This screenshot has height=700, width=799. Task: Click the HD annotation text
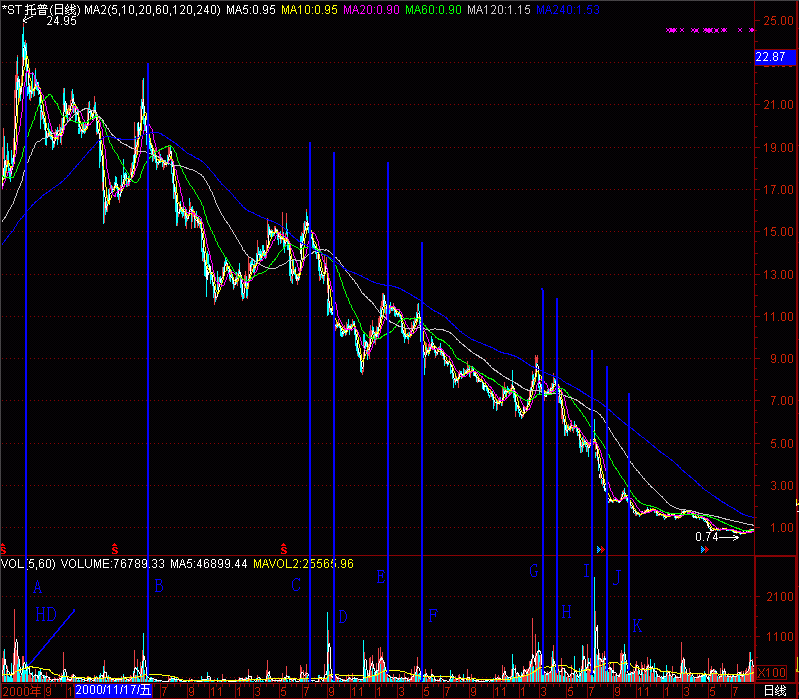(x=46, y=614)
